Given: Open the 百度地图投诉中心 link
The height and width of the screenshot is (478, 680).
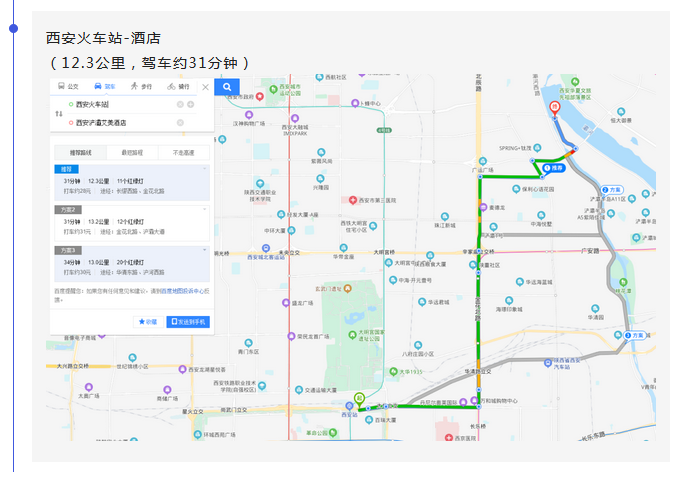Looking at the screenshot, I should point(182,291).
